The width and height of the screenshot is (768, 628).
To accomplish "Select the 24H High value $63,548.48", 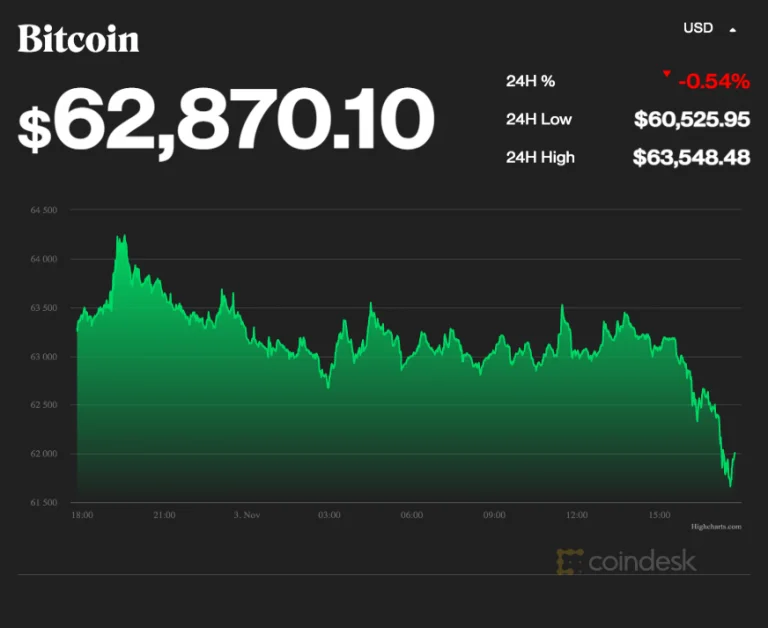I will (691, 157).
